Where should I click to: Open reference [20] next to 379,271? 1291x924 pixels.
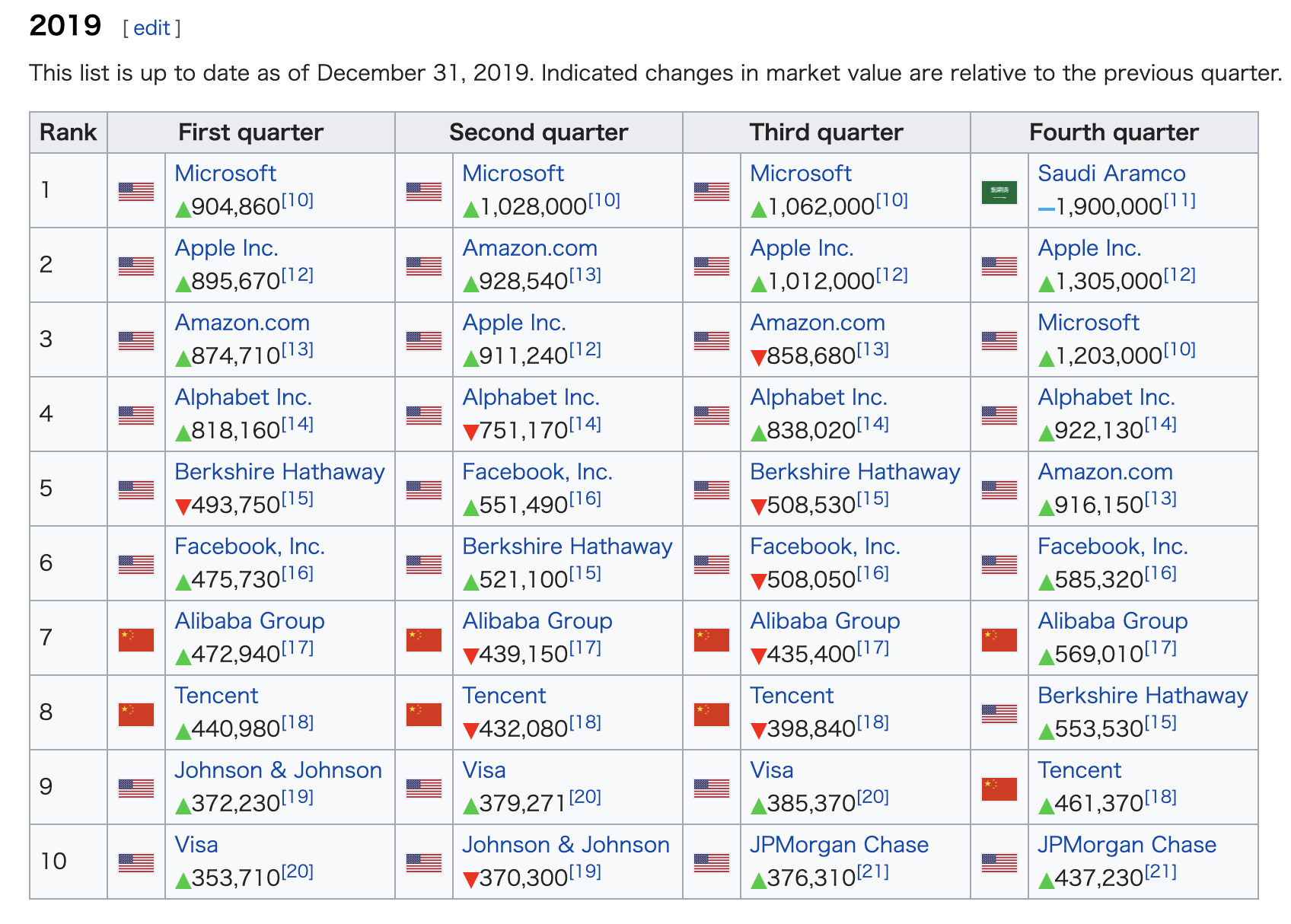coord(585,797)
